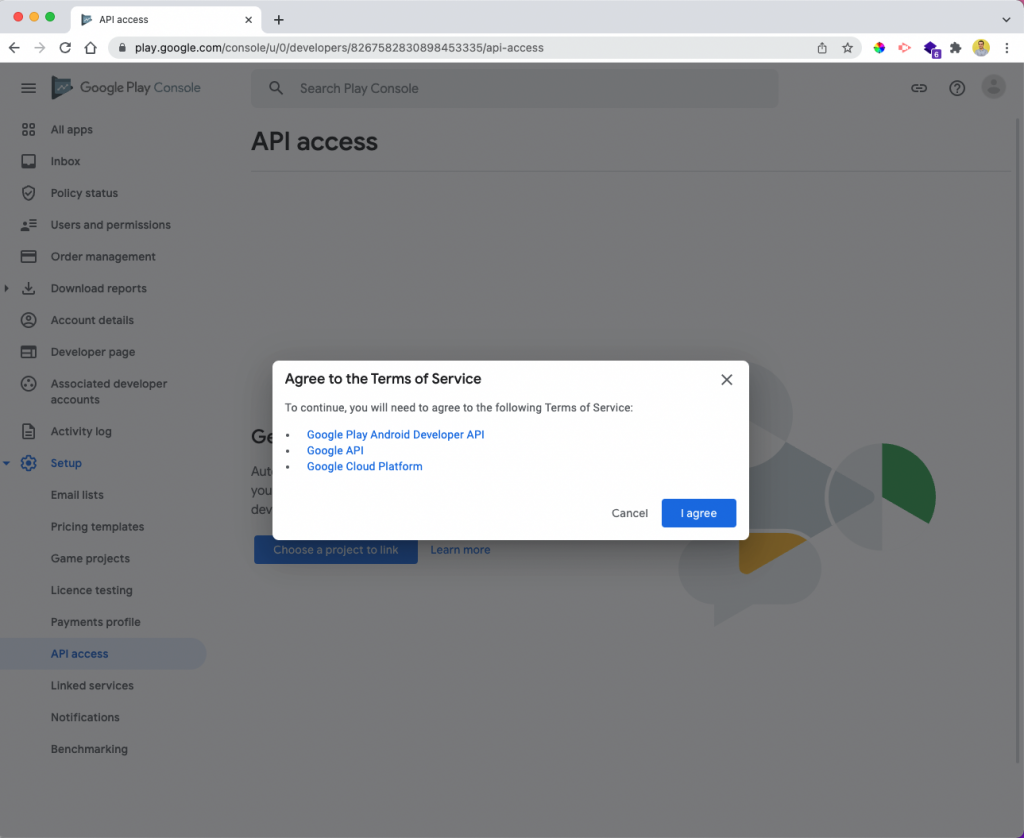Open Pricing templates menu item
1024x838 pixels.
(97, 526)
